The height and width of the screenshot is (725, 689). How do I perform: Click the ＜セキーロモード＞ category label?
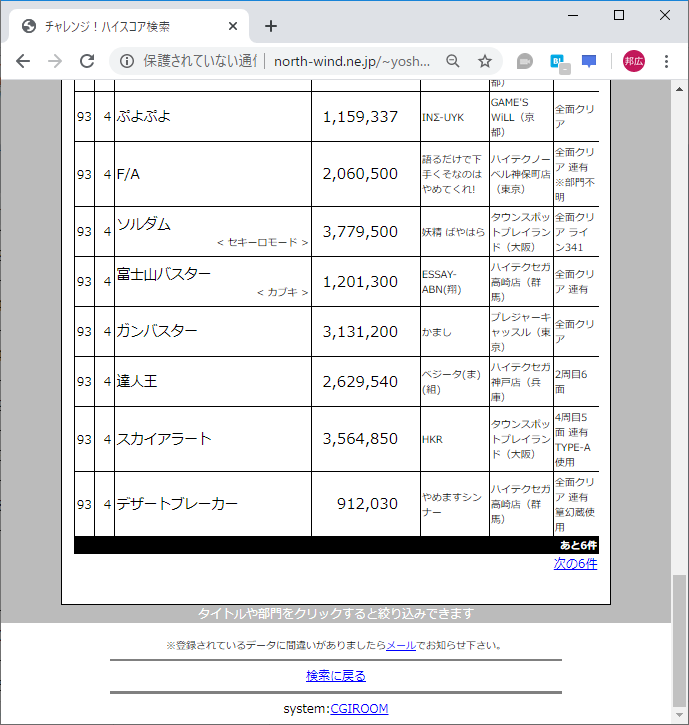click(262, 242)
